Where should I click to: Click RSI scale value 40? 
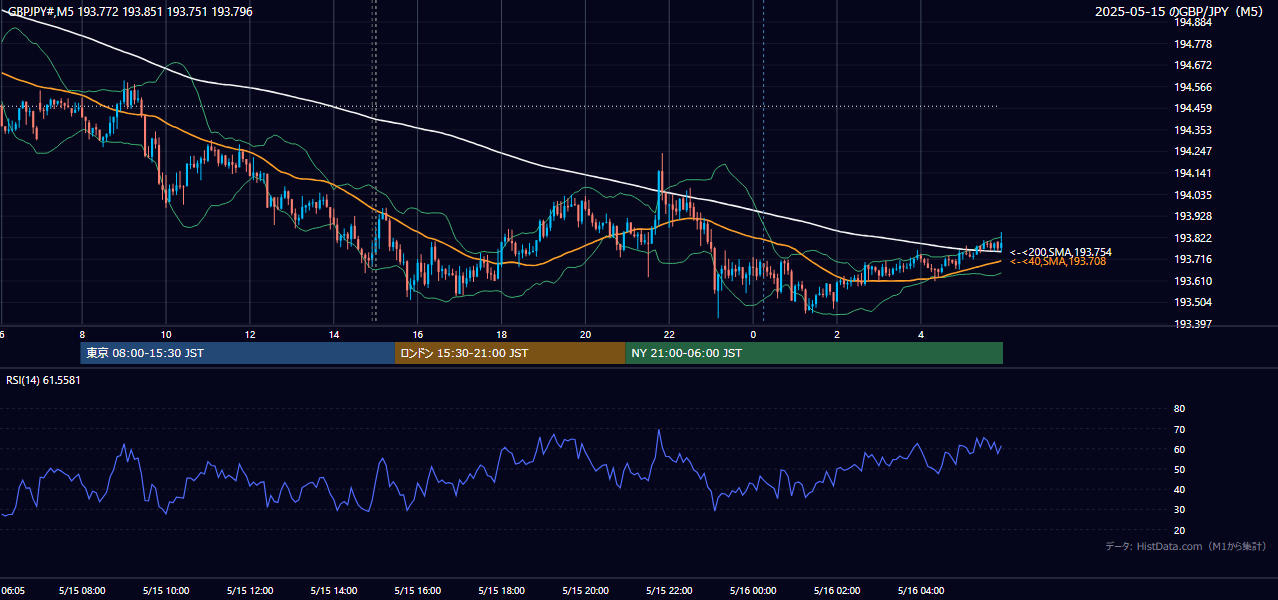tap(1179, 490)
